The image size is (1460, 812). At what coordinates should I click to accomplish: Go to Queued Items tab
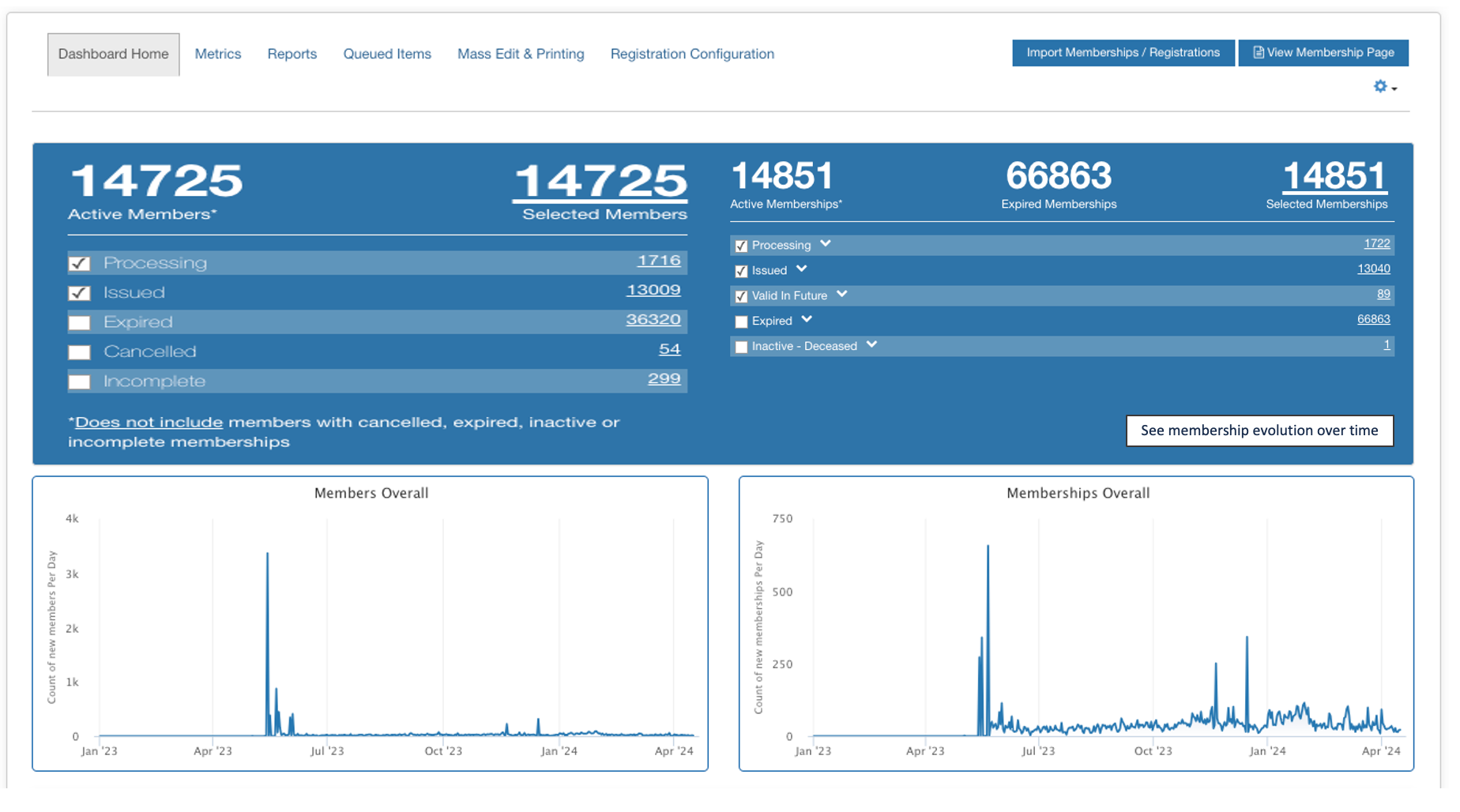click(387, 54)
